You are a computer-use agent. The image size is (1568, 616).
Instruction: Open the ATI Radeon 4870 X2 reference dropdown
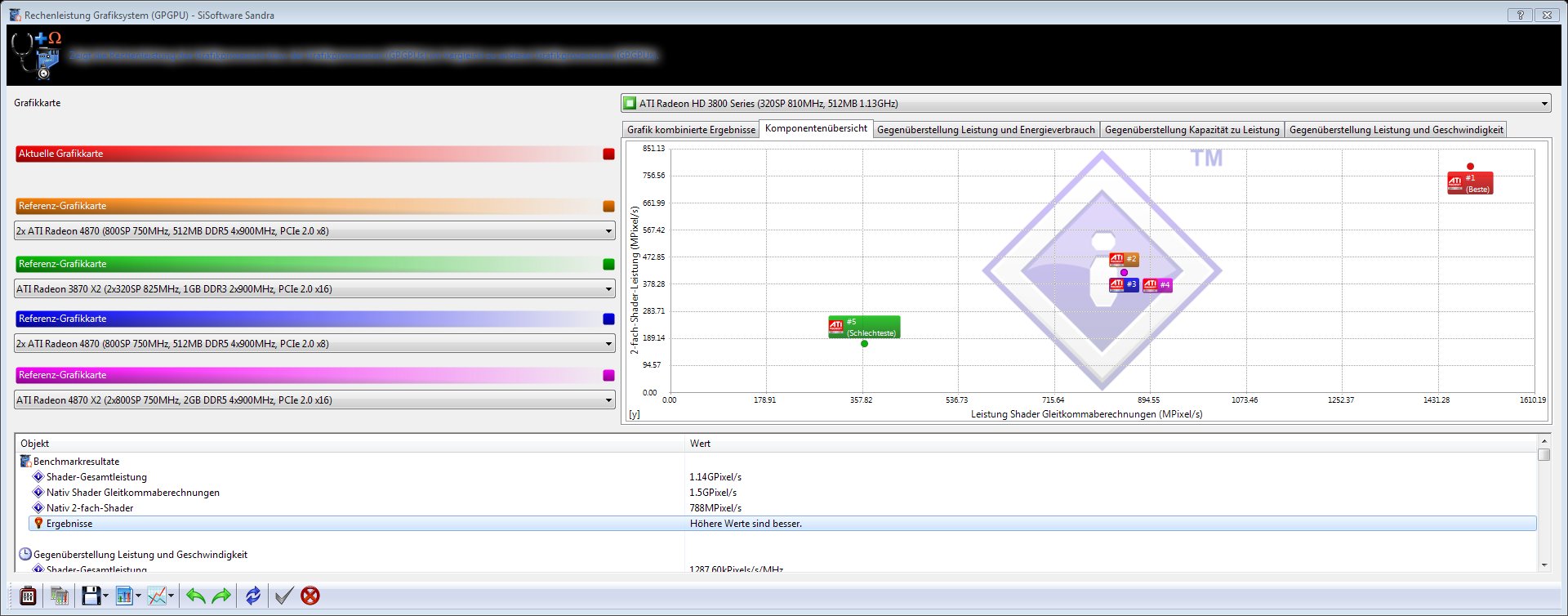pyautogui.click(x=608, y=400)
